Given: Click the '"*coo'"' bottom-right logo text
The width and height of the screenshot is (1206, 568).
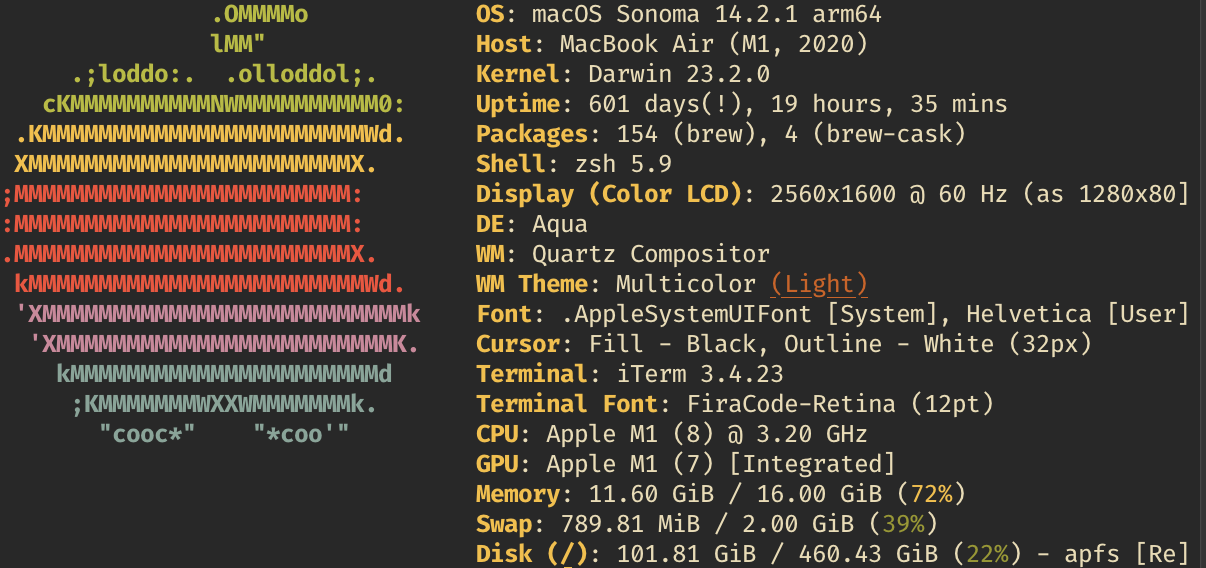Looking at the screenshot, I should click(x=301, y=435).
